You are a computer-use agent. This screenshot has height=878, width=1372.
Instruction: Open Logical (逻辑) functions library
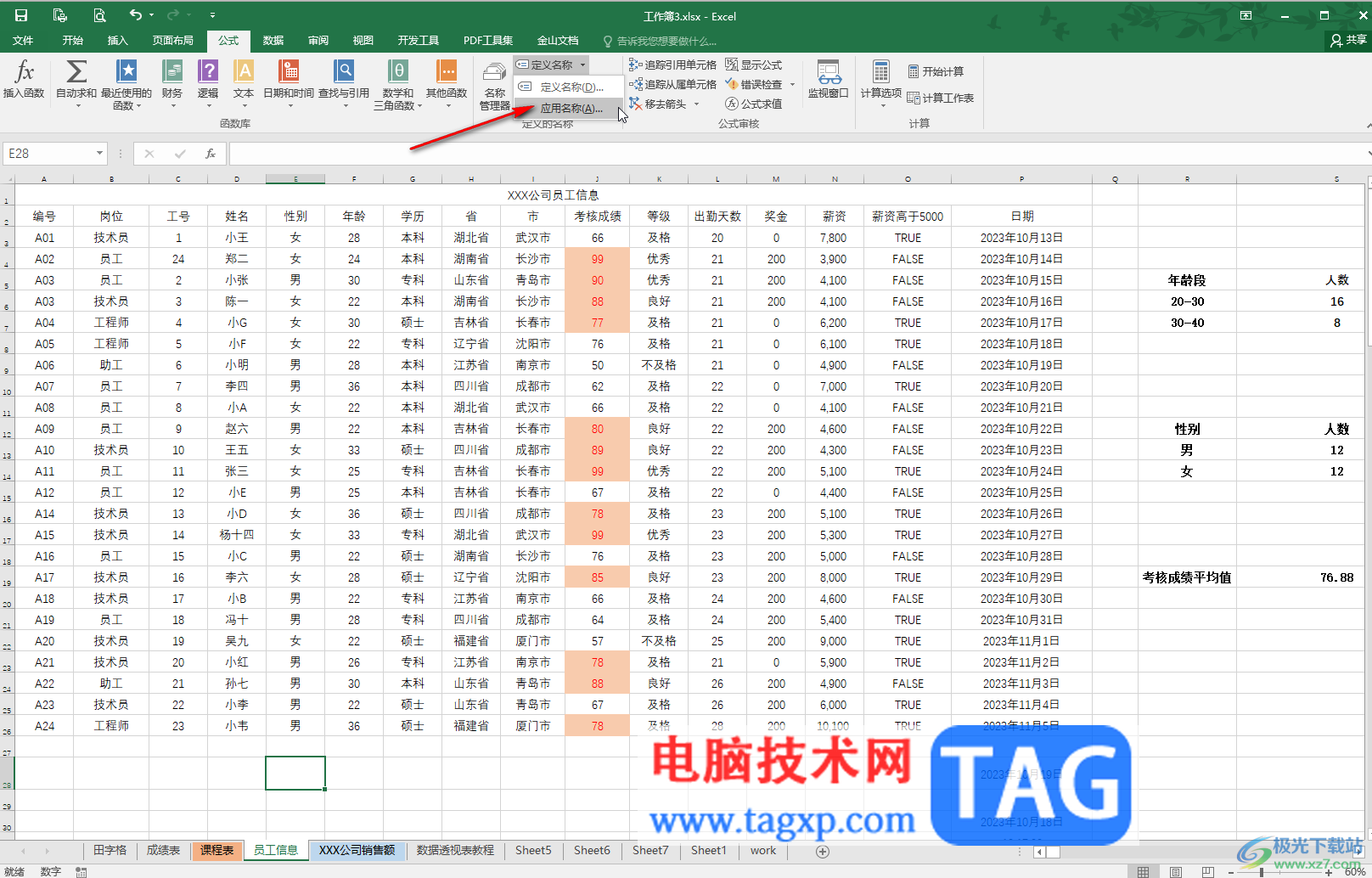208,83
